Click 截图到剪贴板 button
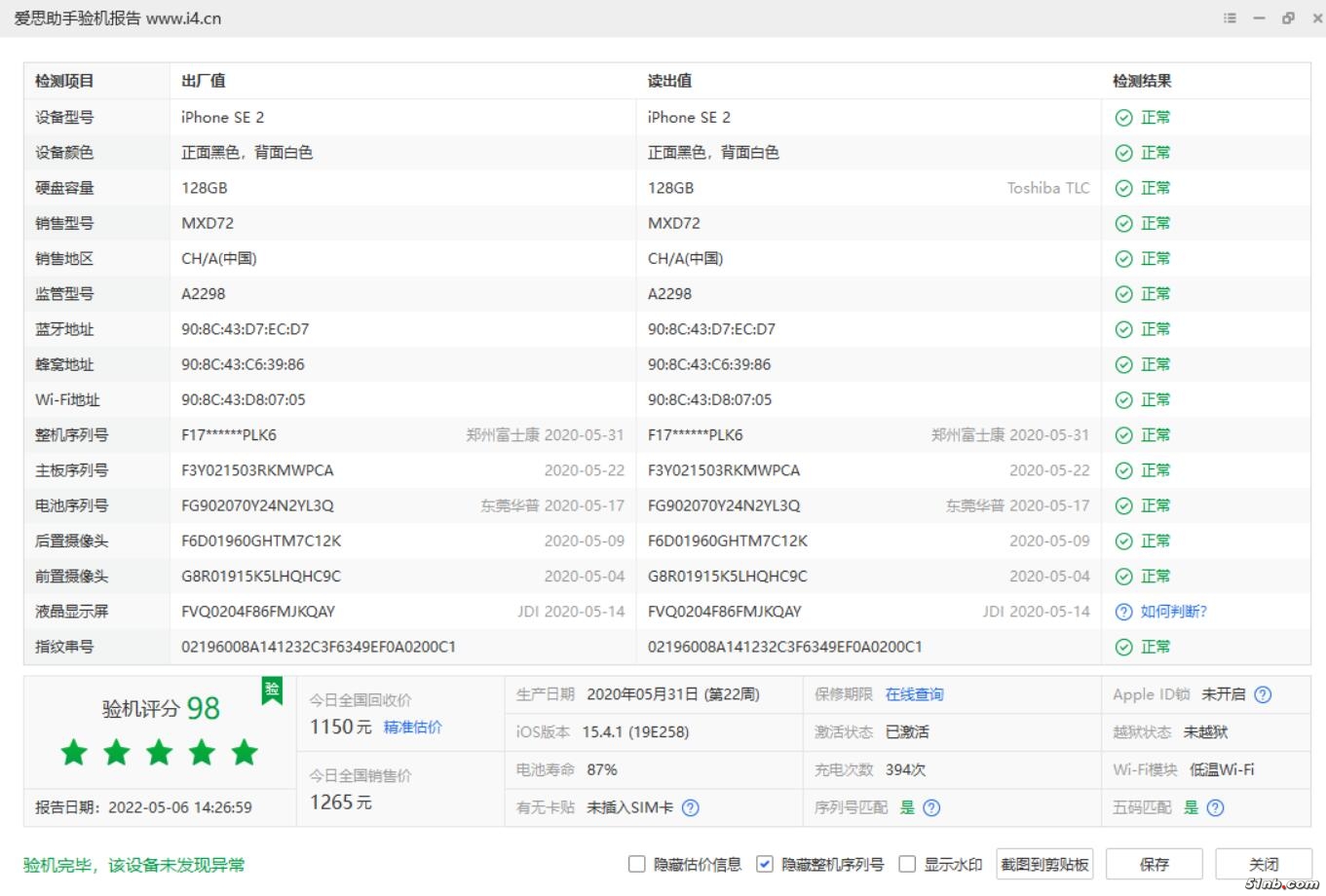 coord(1044,864)
